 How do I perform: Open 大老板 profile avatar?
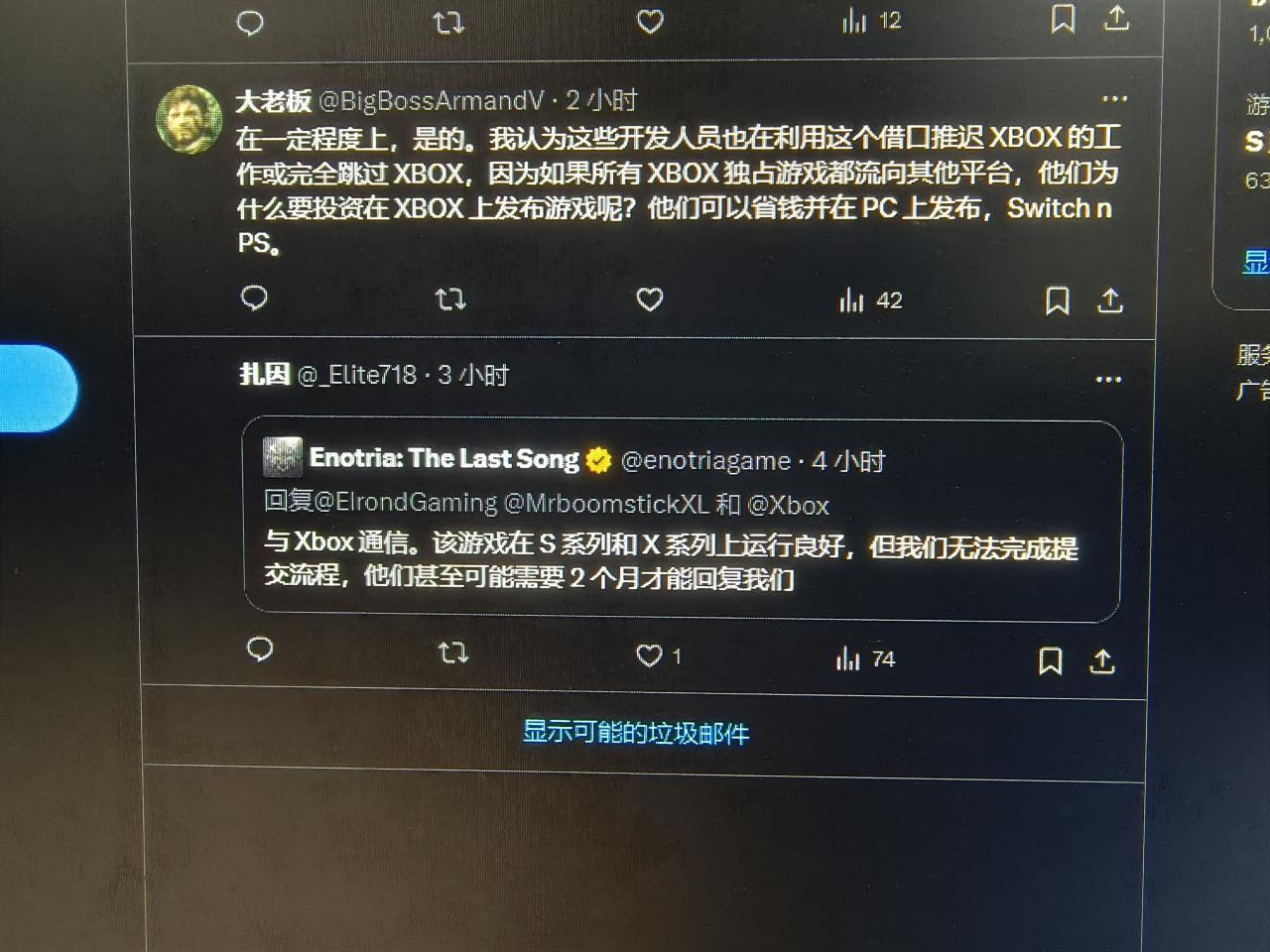point(189,118)
